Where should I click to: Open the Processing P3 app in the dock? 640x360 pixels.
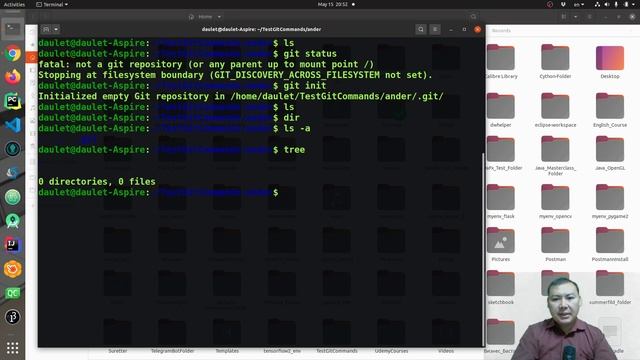tap(12, 317)
